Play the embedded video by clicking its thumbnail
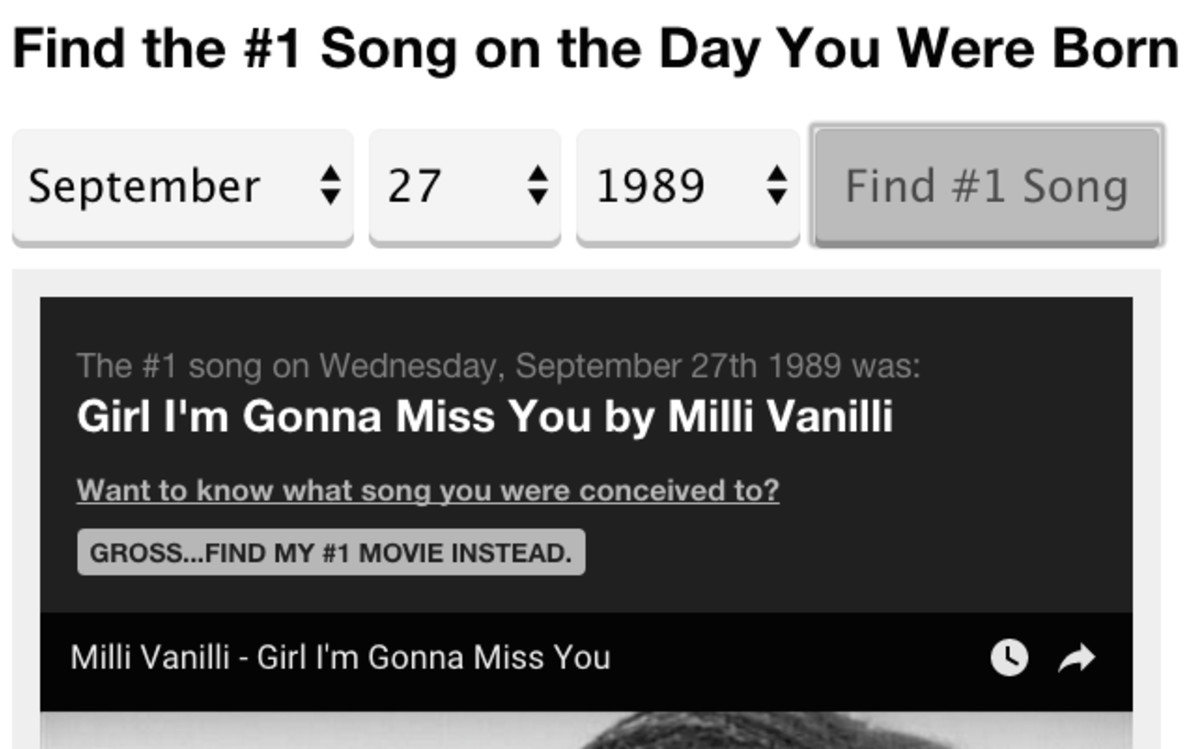 pyautogui.click(x=586, y=731)
